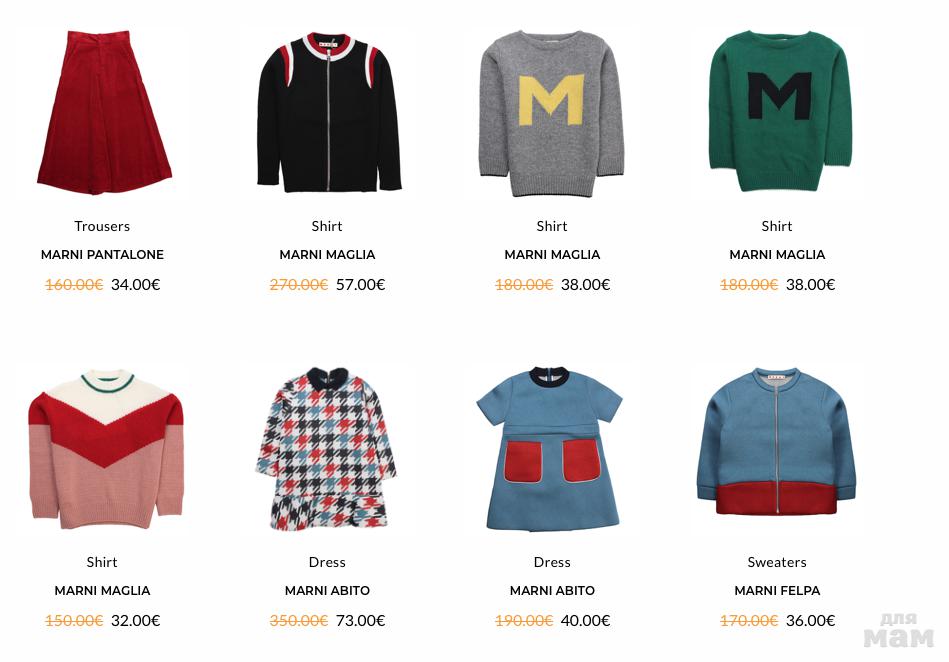Open the houndstooth patterned dress photo

coord(326,449)
